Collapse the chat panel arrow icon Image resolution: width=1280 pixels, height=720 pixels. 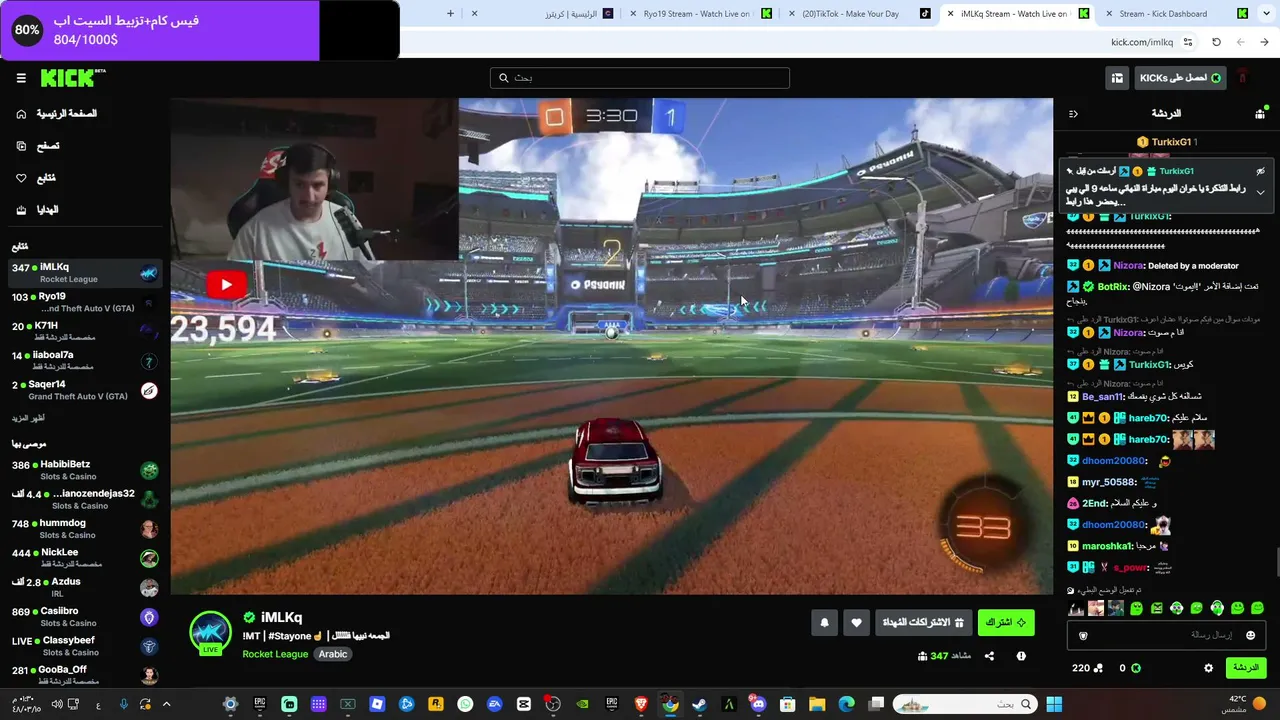point(1073,114)
